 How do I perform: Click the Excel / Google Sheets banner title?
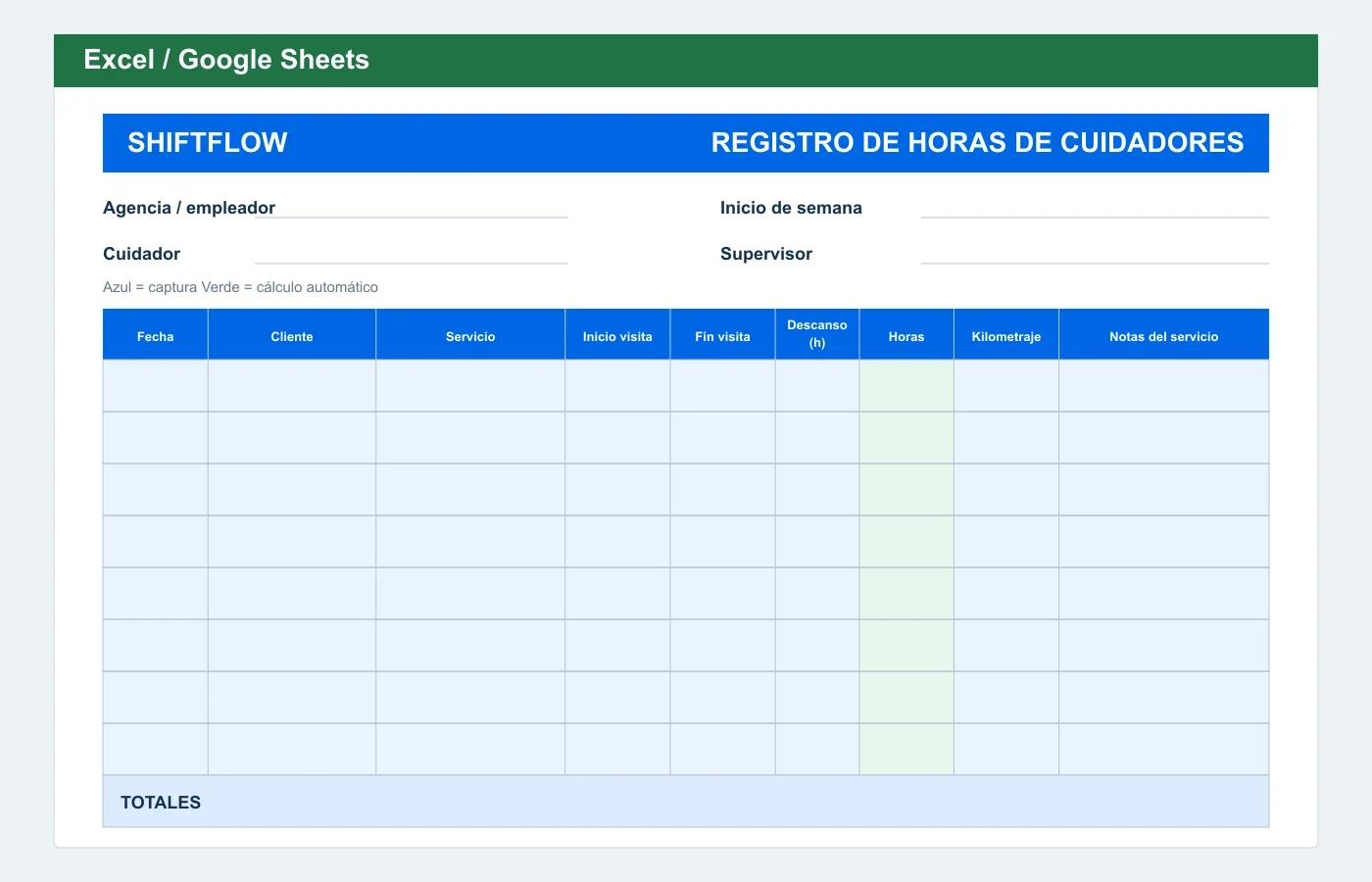click(x=226, y=60)
